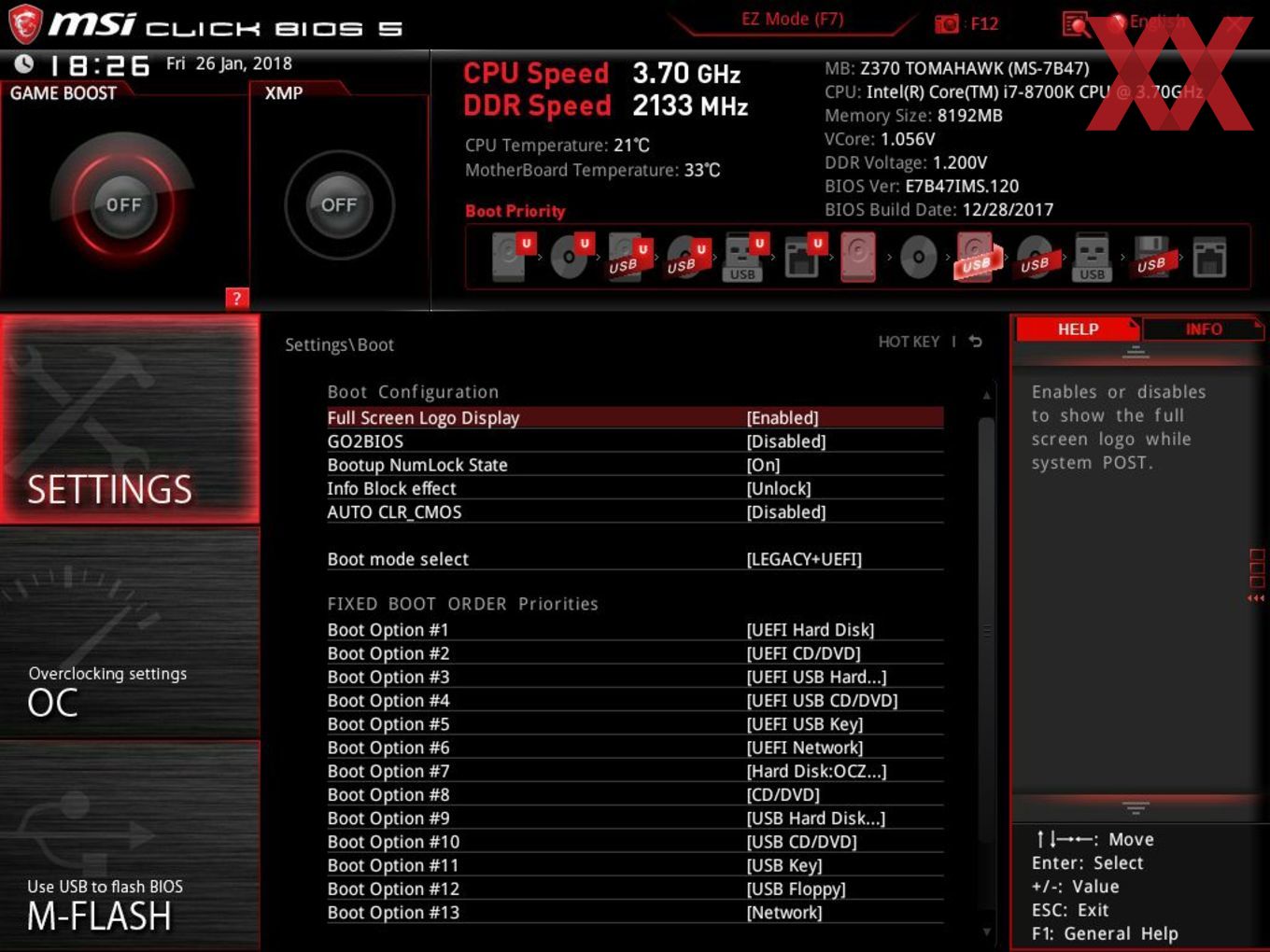Image resolution: width=1270 pixels, height=952 pixels.
Task: Switch to the INFO tab
Action: [1204, 329]
